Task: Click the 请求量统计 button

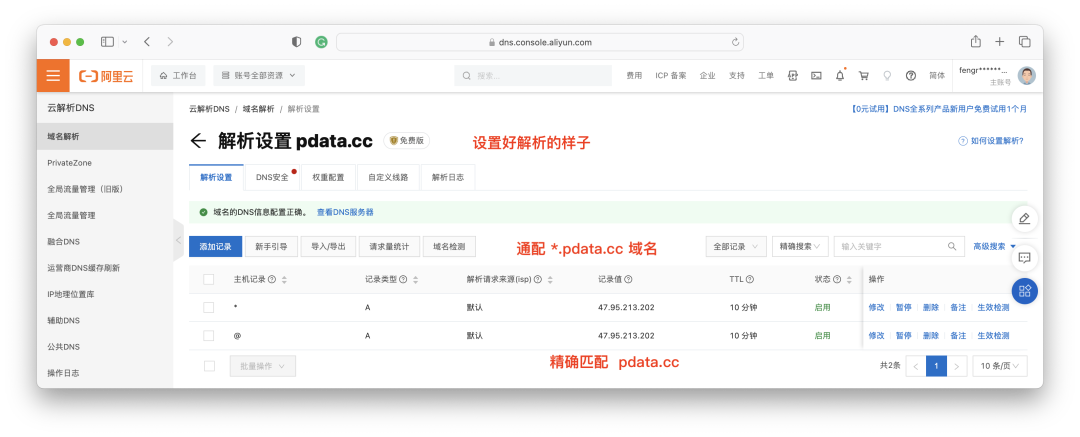Action: 389,246
